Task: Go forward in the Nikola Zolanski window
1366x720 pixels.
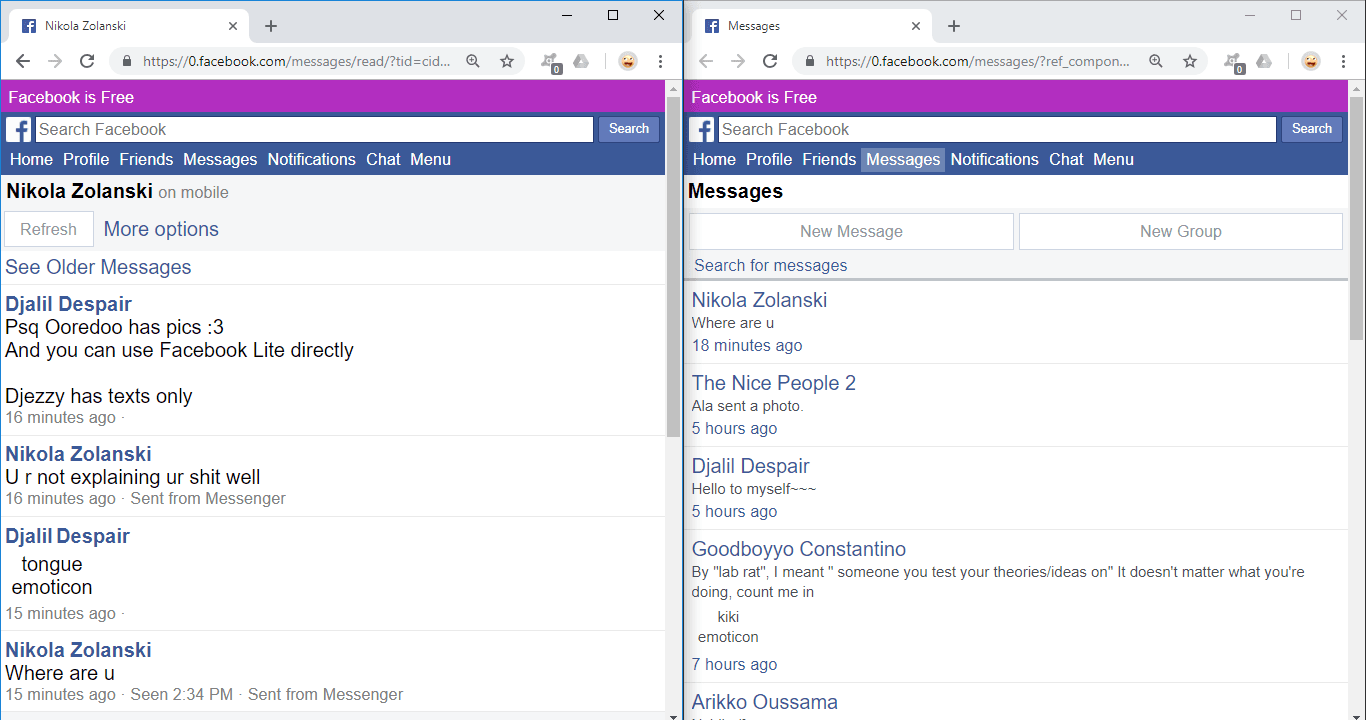Action: coord(55,61)
